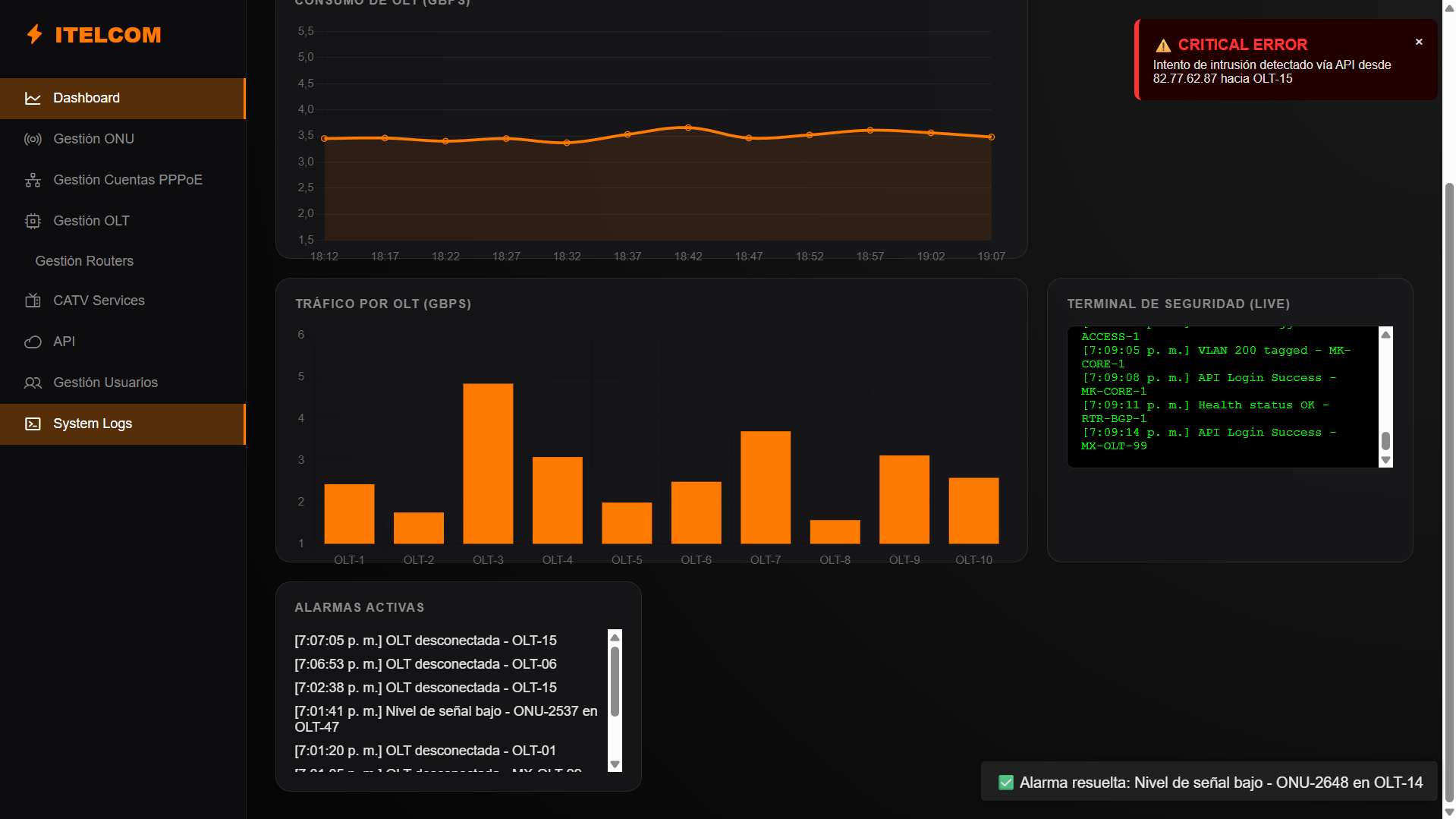Click the OLT-10 traffic bar
The width and height of the screenshot is (1456, 819).
click(973, 511)
